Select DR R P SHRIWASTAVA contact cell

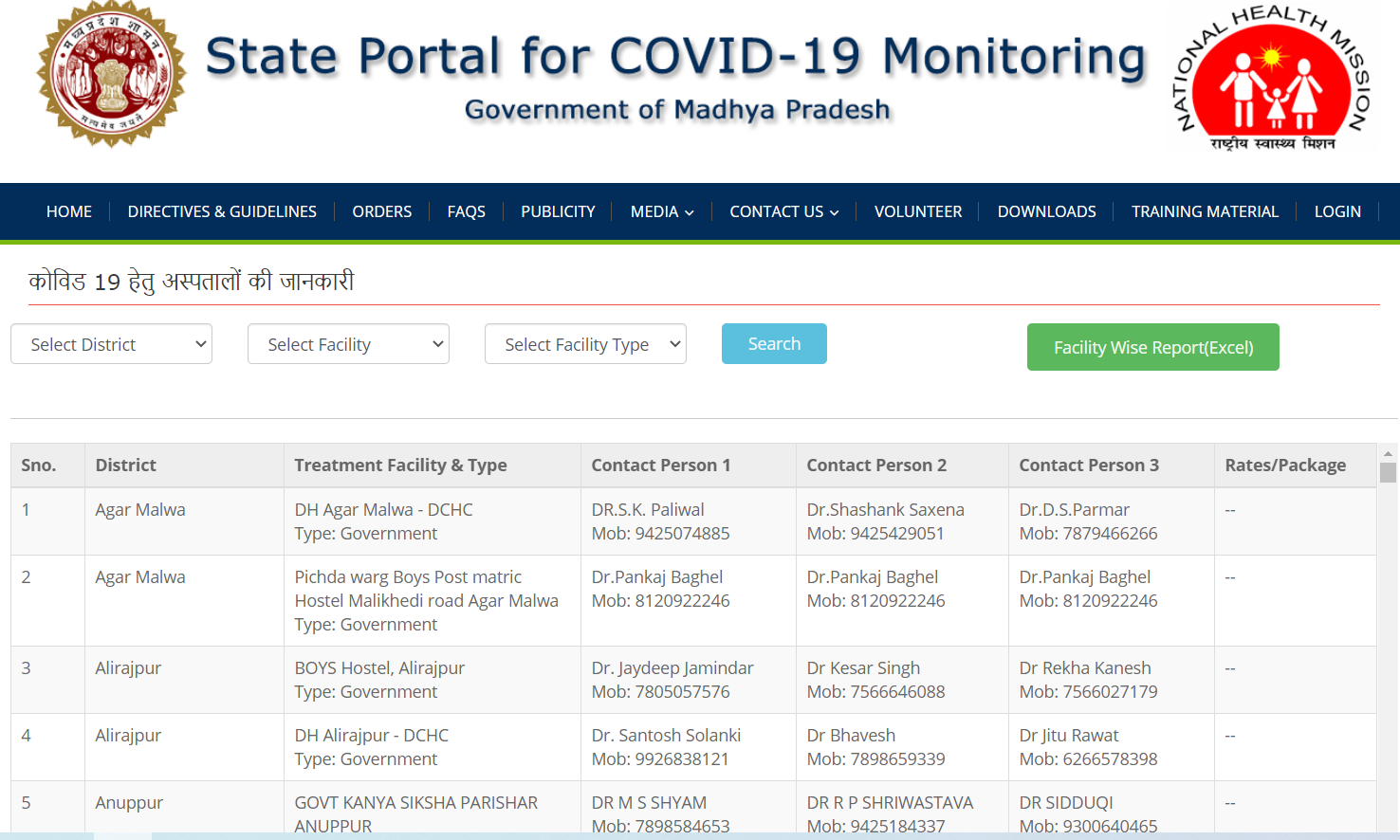[902, 808]
